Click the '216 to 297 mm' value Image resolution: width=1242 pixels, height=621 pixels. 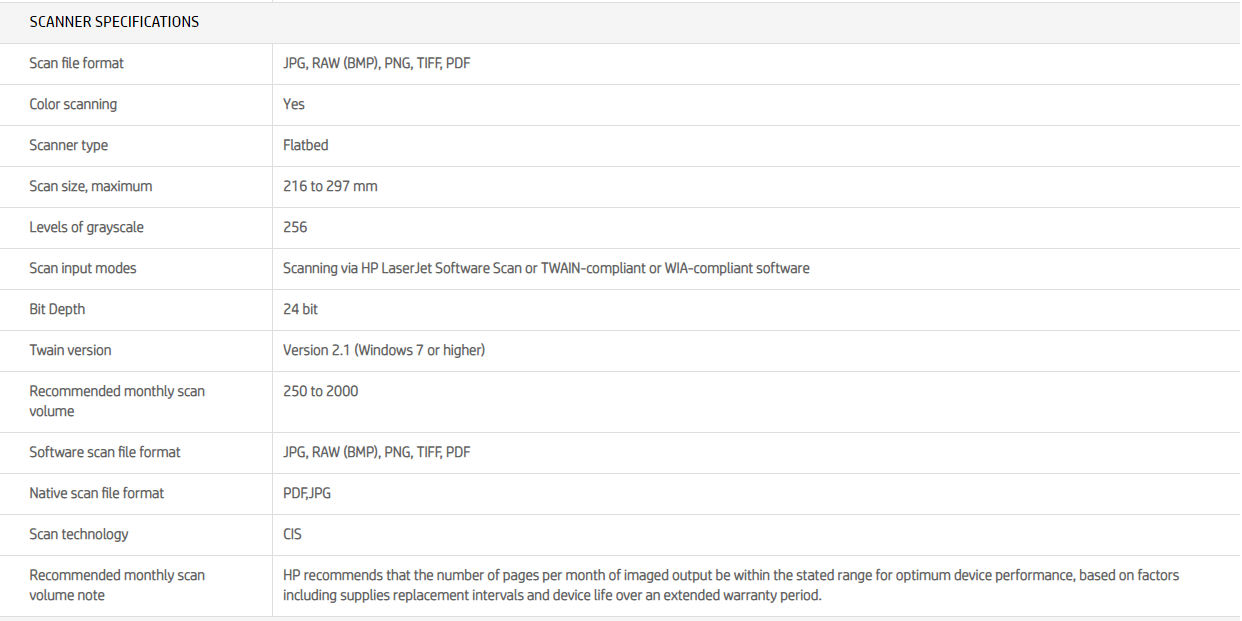point(330,186)
